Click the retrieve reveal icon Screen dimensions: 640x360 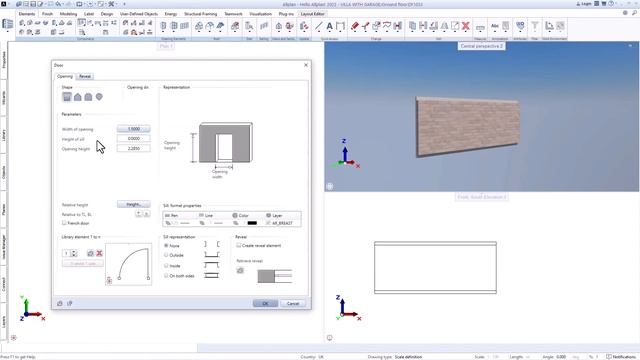(x=240, y=270)
